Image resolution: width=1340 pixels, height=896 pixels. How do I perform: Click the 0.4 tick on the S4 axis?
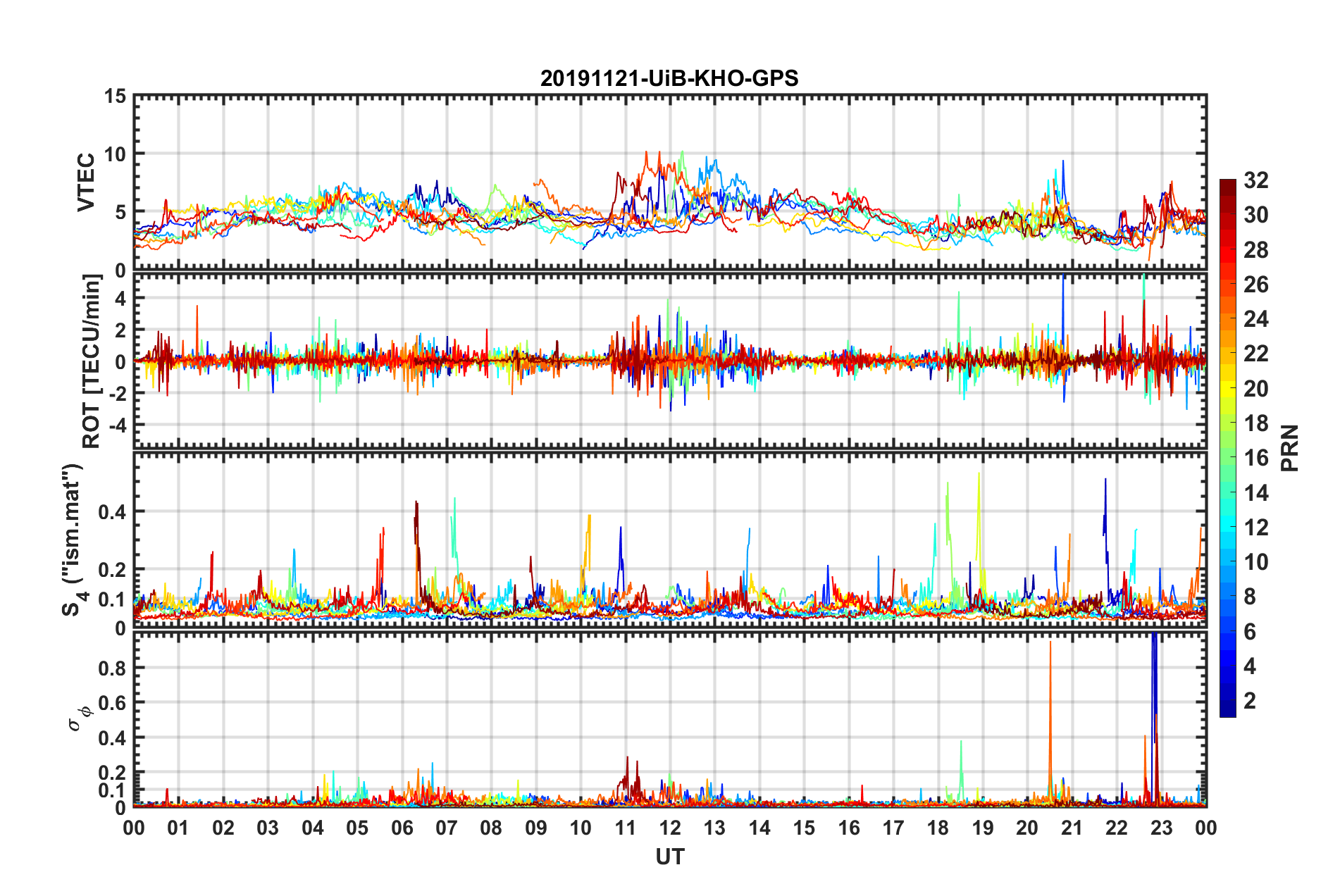tap(113, 512)
